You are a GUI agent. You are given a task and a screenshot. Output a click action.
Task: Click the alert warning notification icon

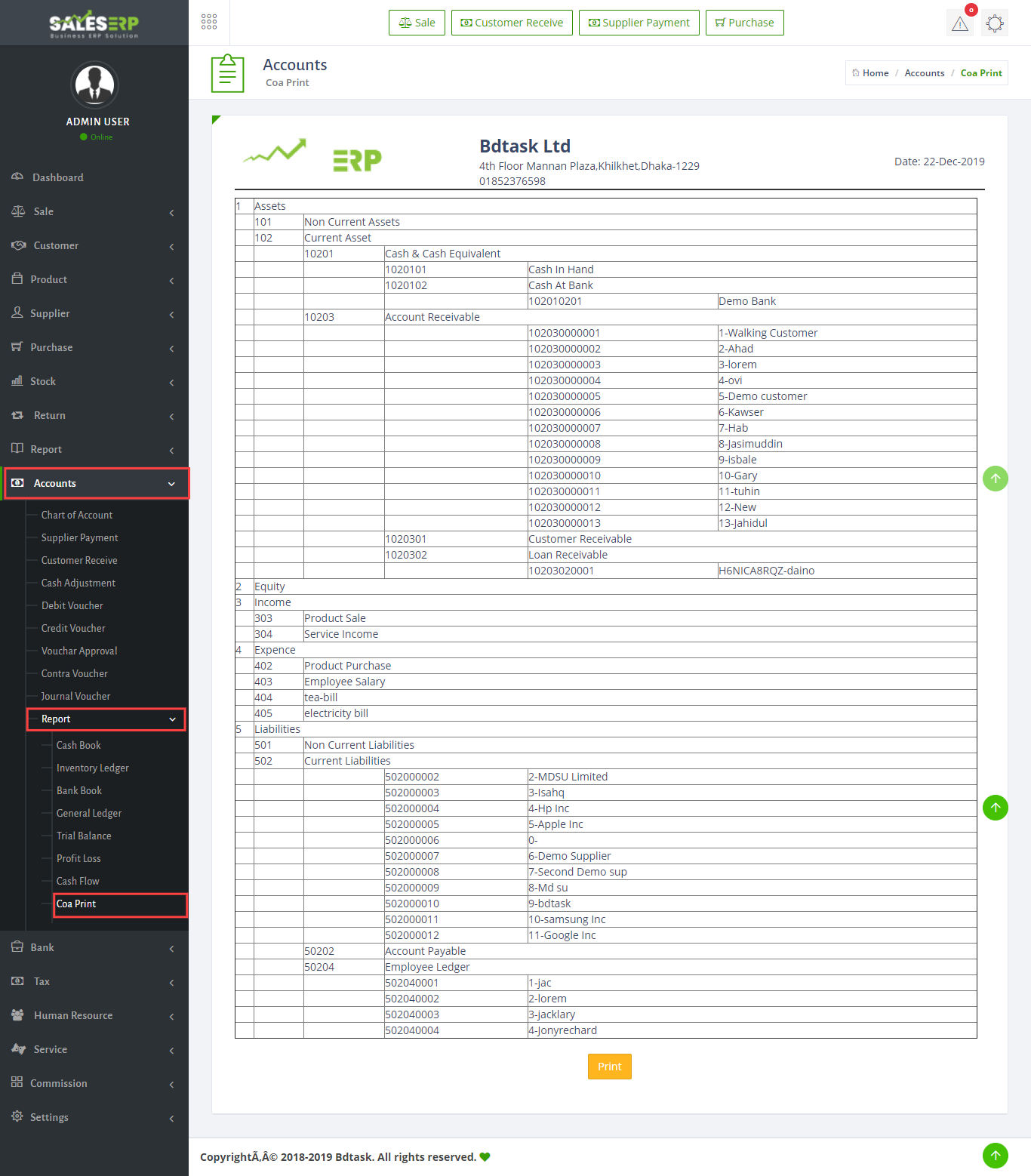[959, 23]
